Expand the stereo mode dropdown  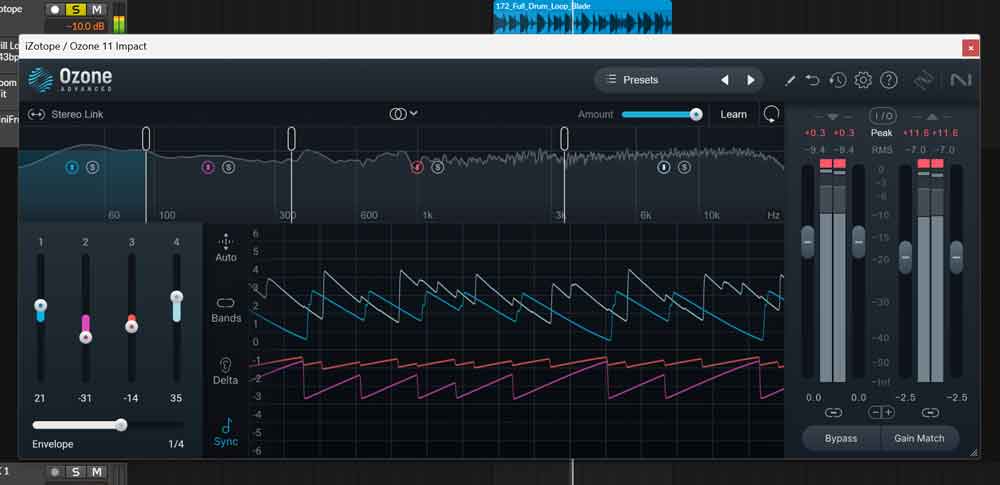[x=404, y=114]
